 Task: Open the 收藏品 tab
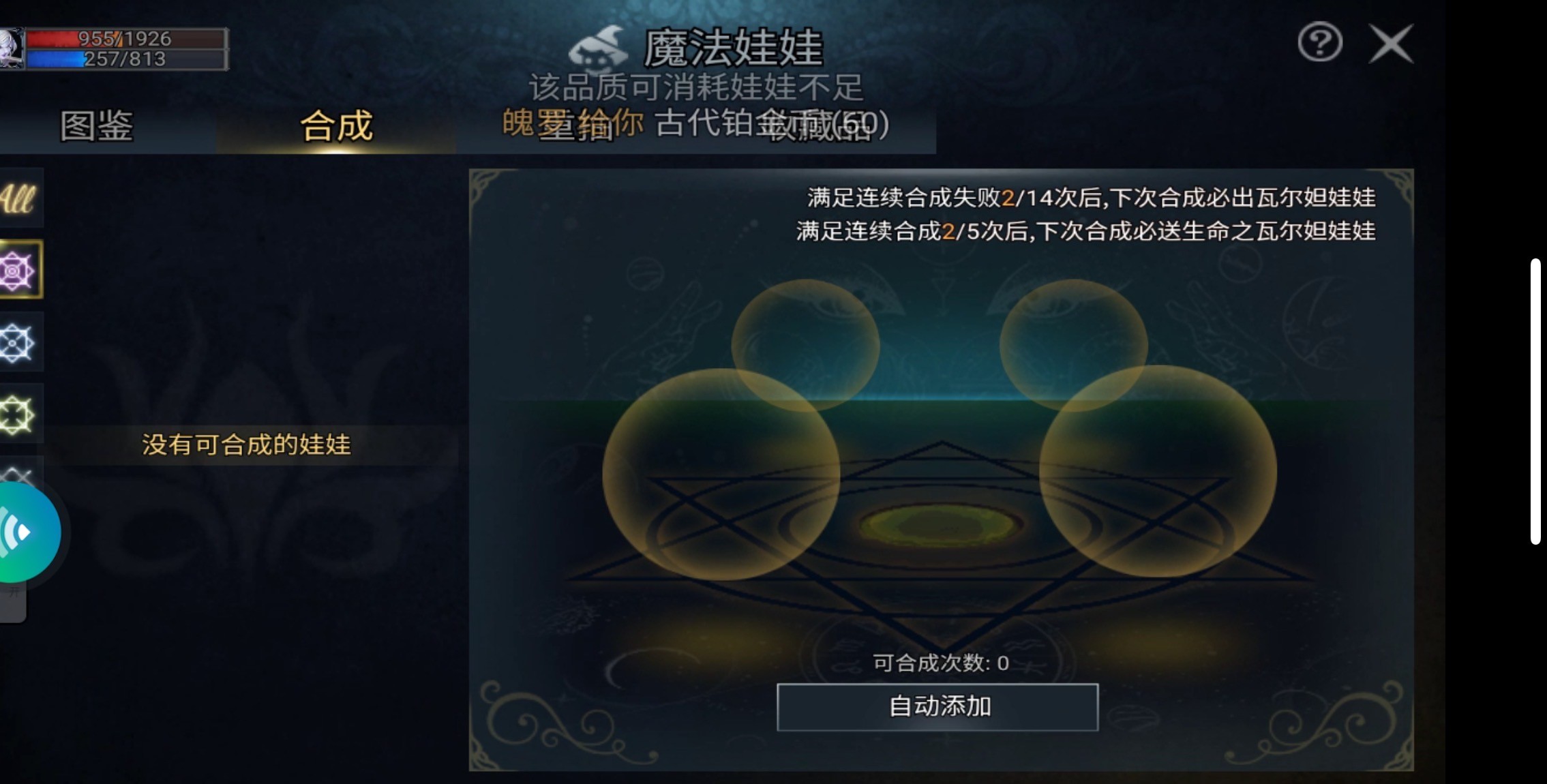tap(818, 126)
